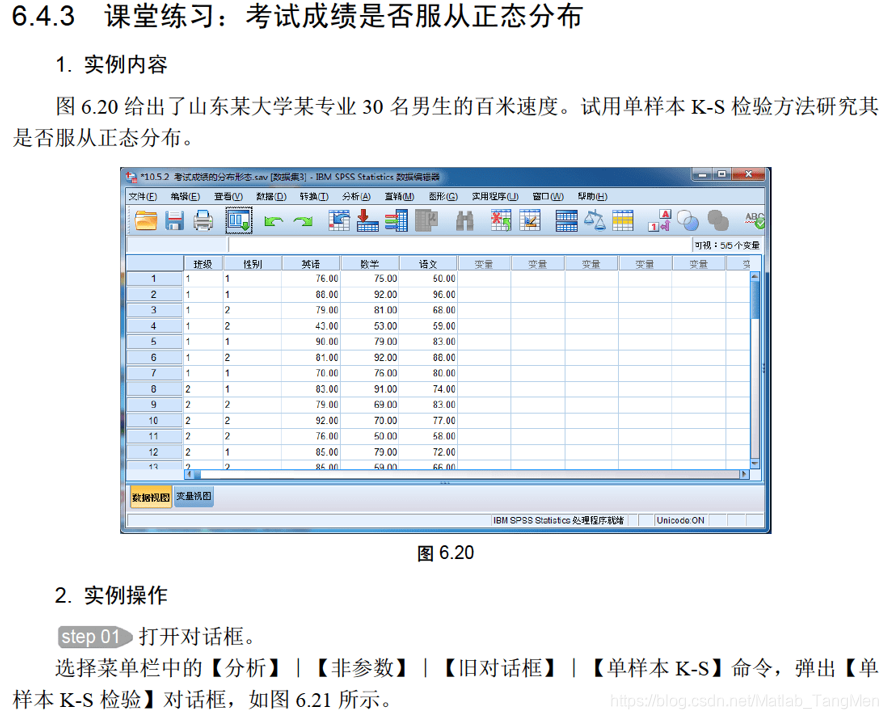
Task: Click the cell editor input bar
Action: 460,245
